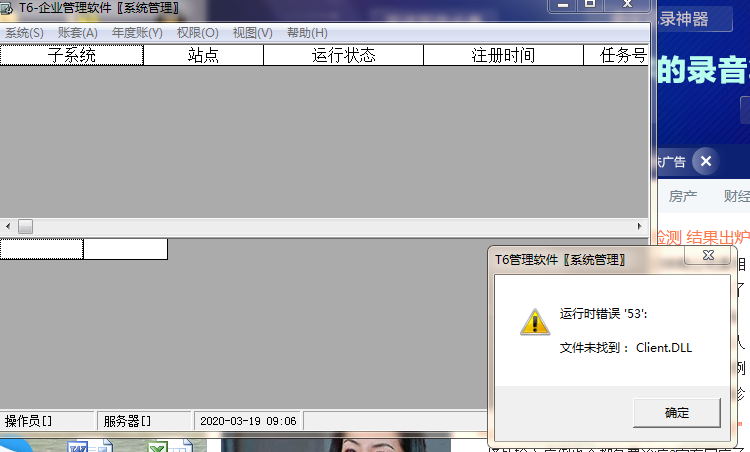Image resolution: width=750 pixels, height=452 pixels.
Task: Click the warning triangle icon in dialog
Action: click(535, 321)
